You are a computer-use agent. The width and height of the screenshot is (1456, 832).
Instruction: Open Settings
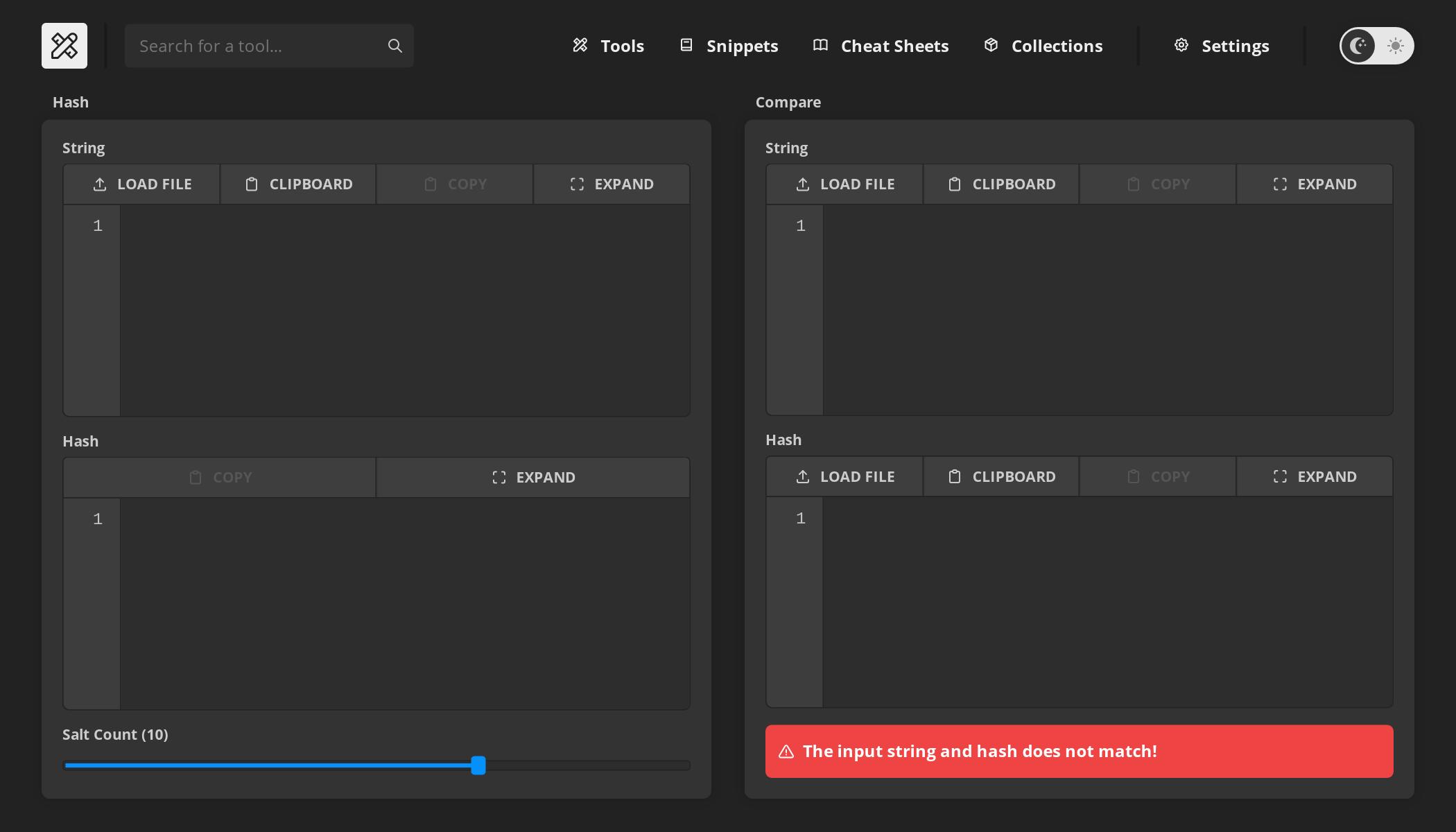click(1222, 46)
